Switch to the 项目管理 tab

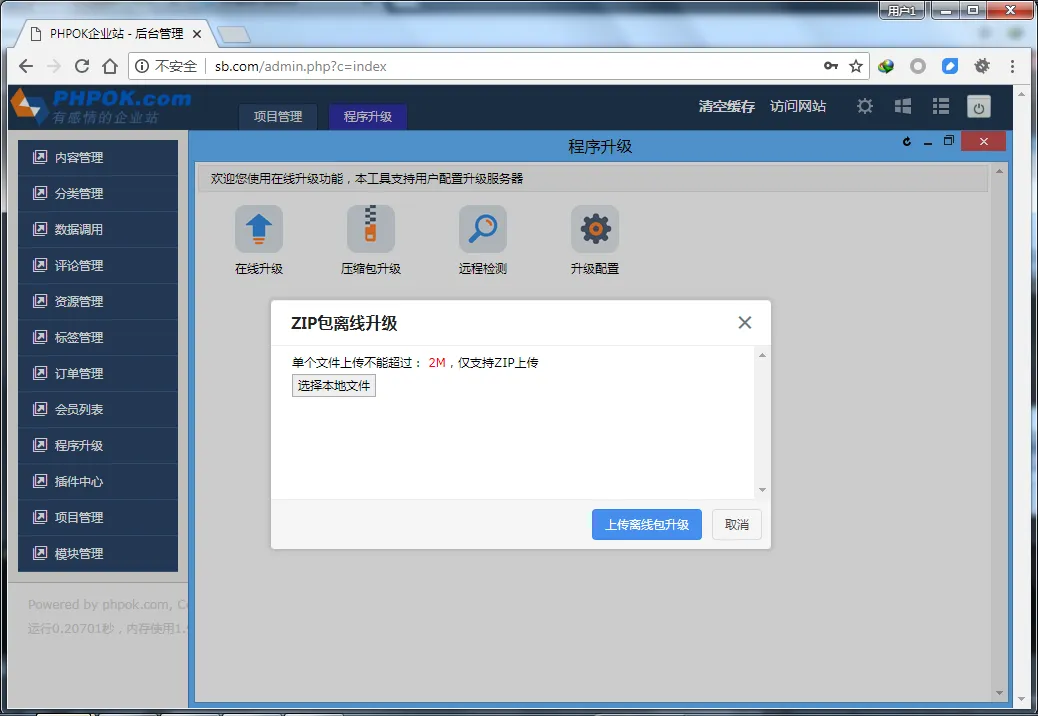[x=277, y=116]
